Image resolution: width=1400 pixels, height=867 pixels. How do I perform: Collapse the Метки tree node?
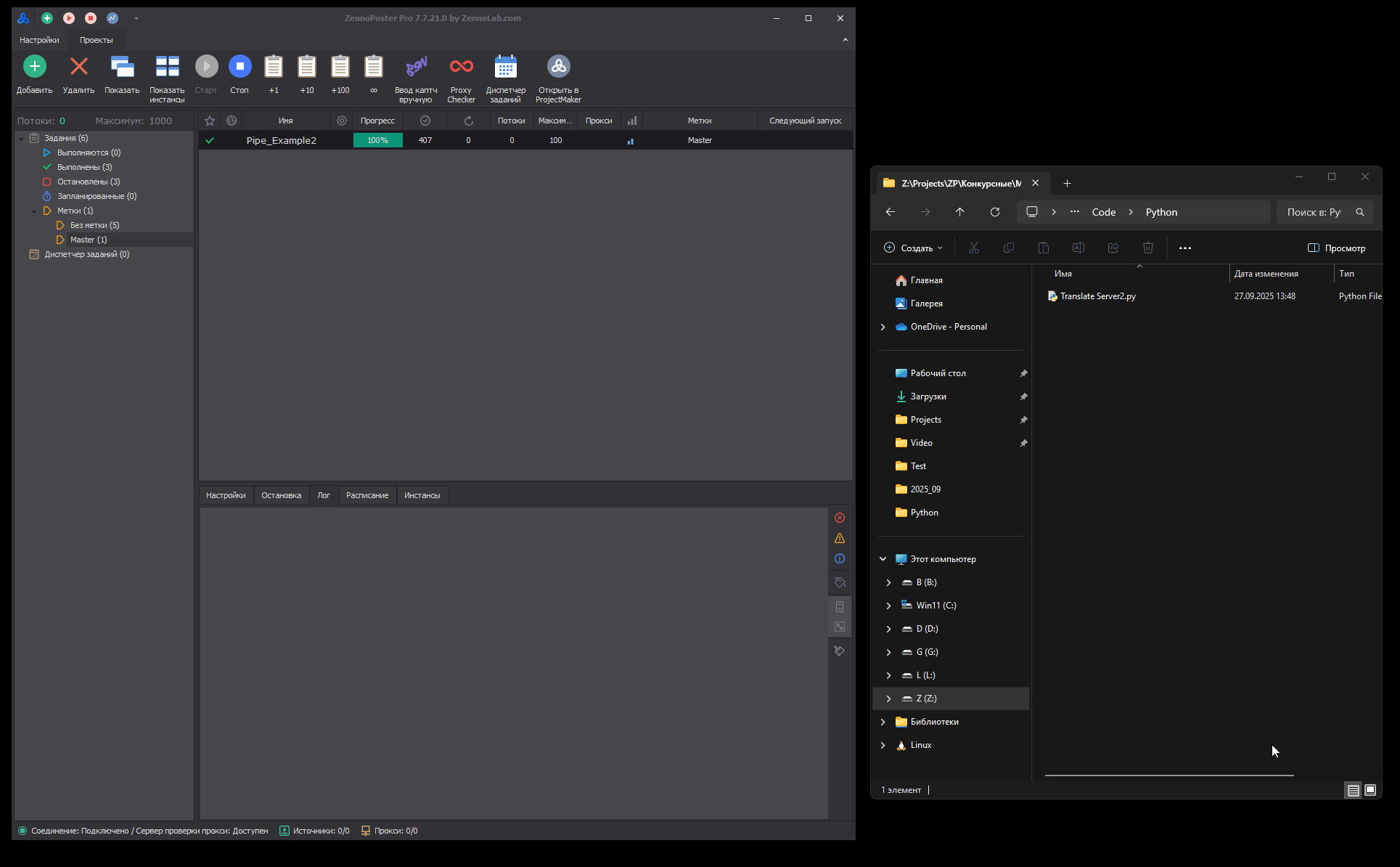coord(34,211)
